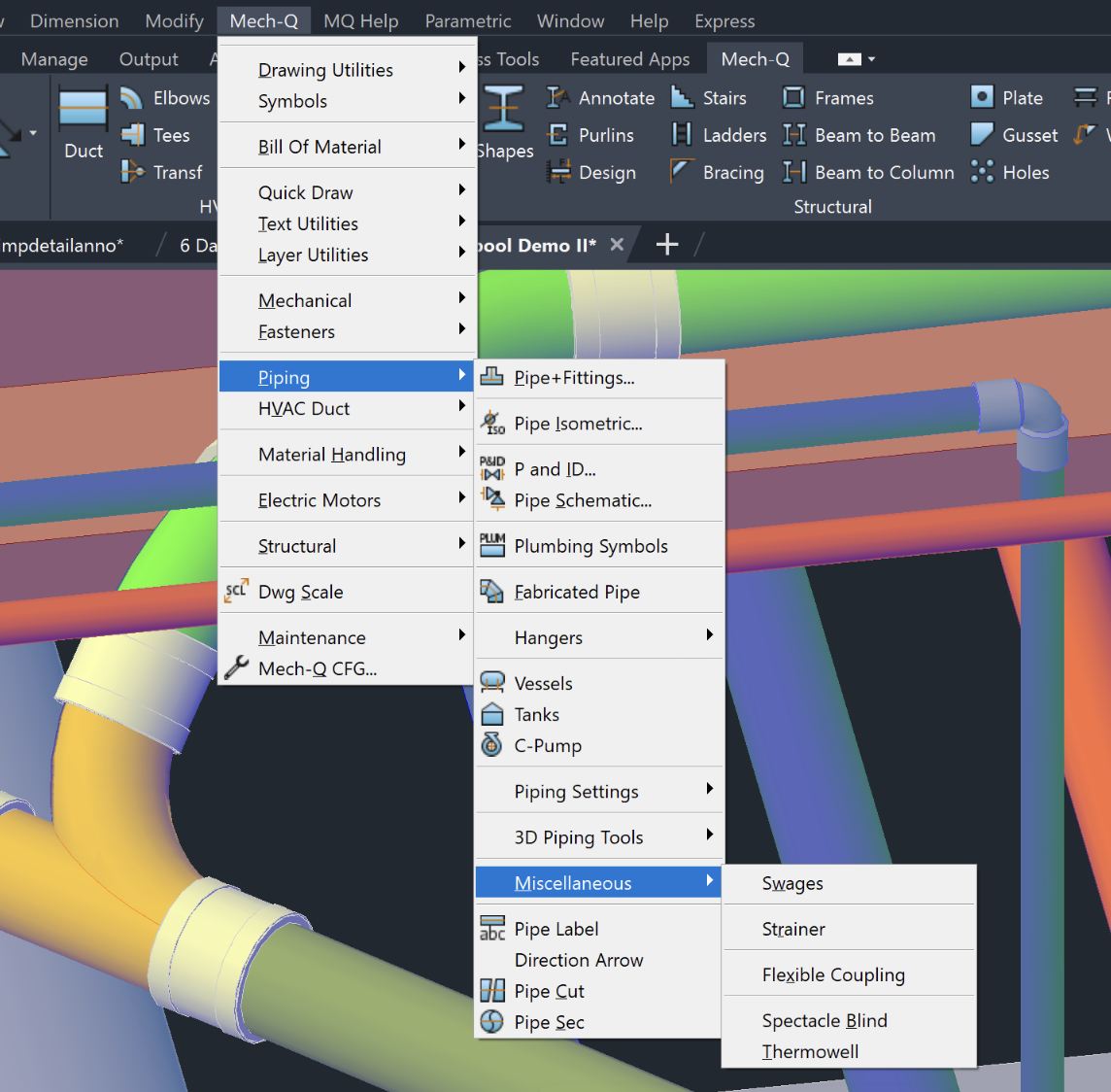Select Strainer from the Miscellaneous submenu
This screenshot has height=1092, width=1111.
click(793, 929)
